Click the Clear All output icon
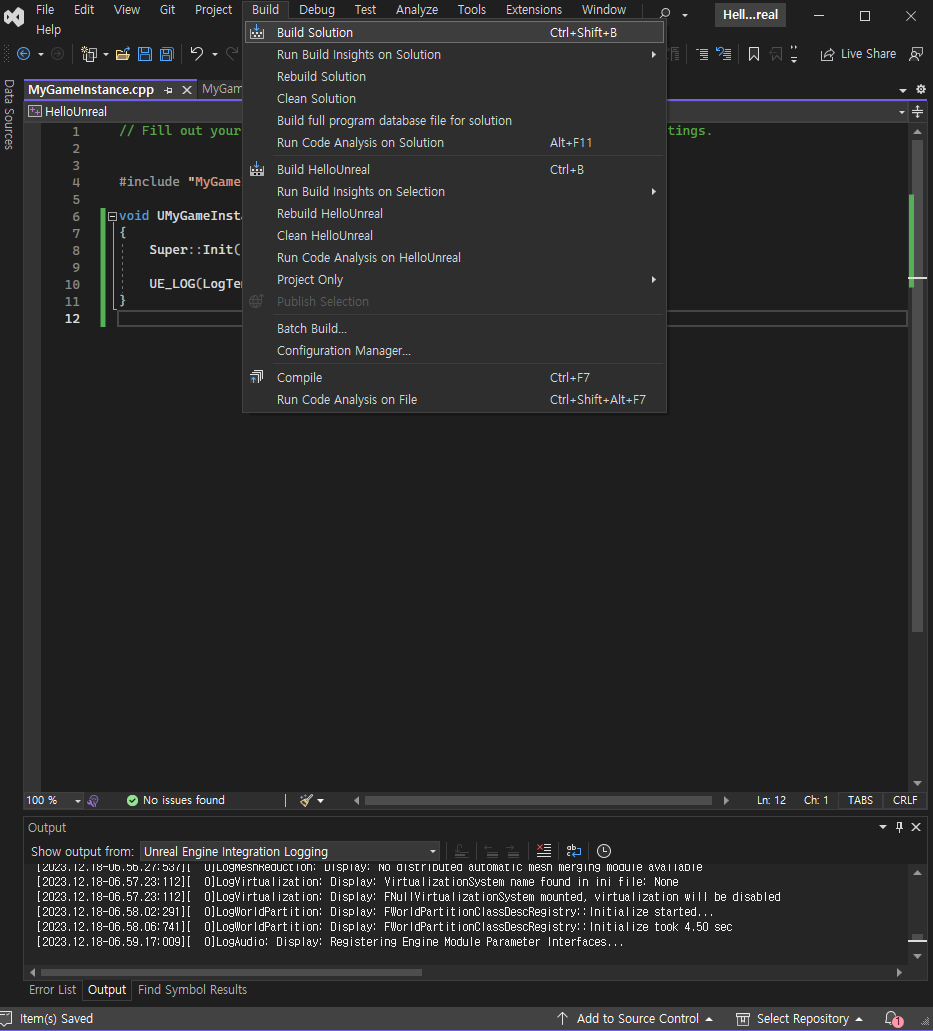This screenshot has height=1031, width=933. (x=544, y=851)
